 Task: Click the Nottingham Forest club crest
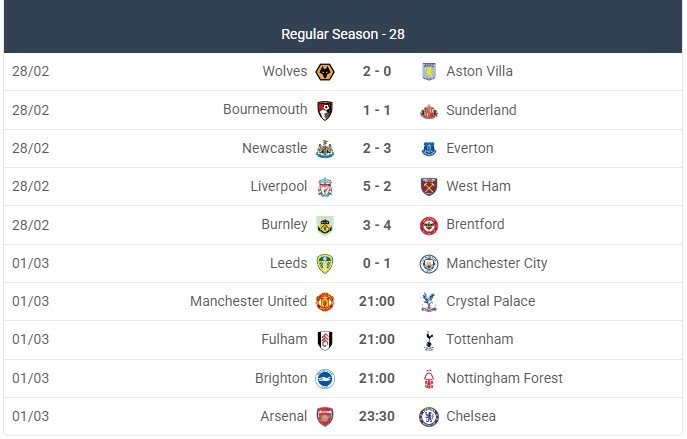(x=429, y=379)
